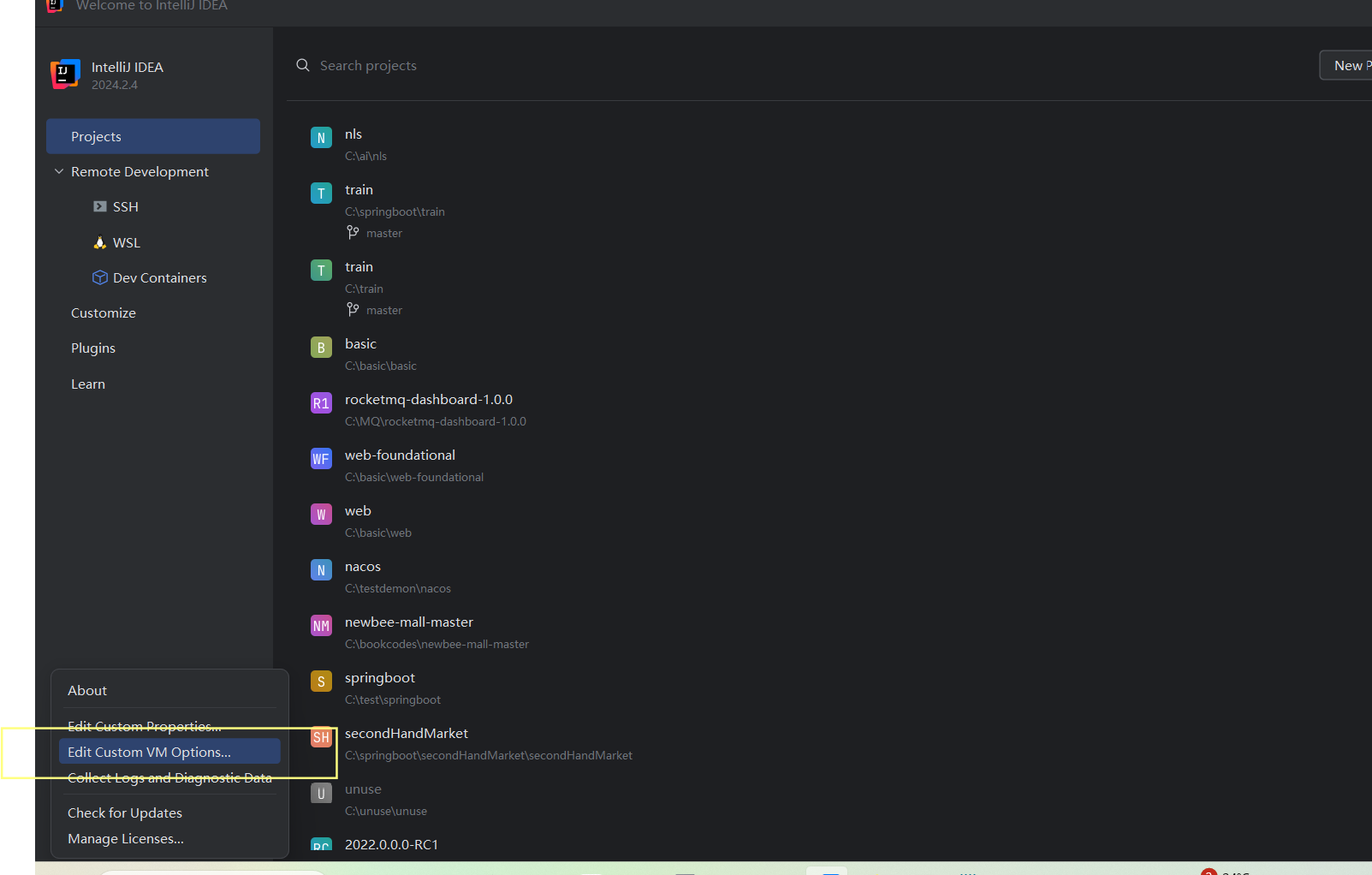Click the SH icon of secondHandMarket
The image size is (1372, 875).
point(321,737)
